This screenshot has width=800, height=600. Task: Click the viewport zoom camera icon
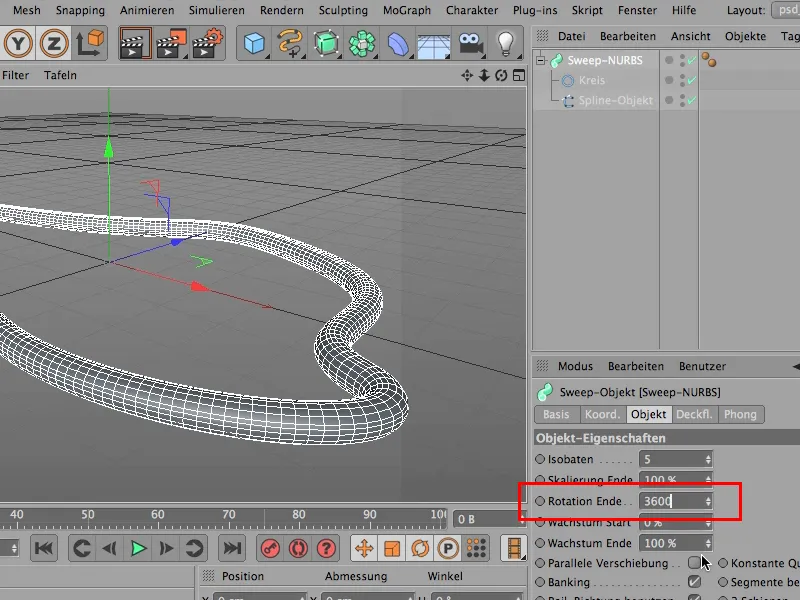point(484,76)
